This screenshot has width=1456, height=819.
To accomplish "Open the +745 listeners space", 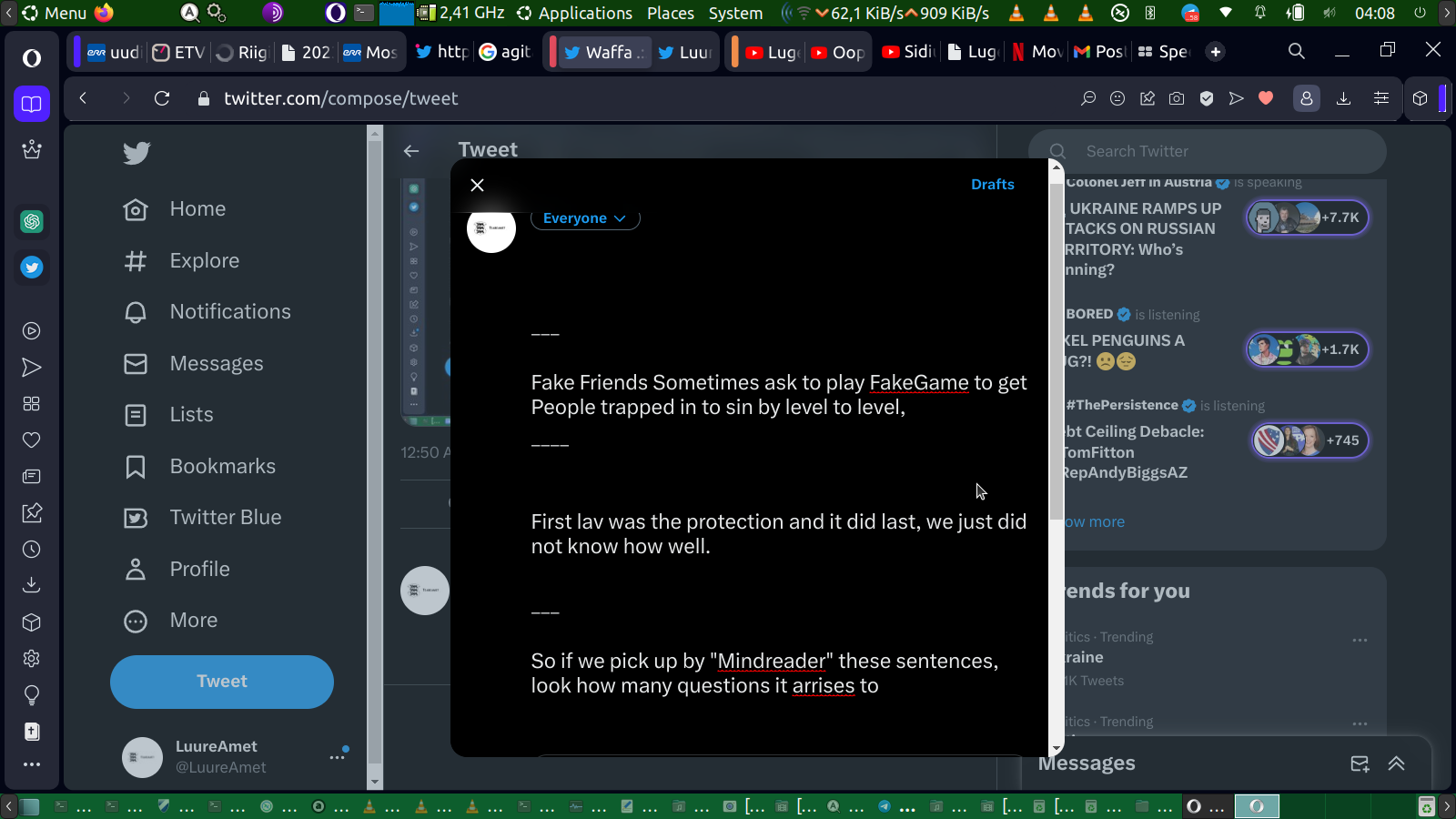I will point(1309,440).
